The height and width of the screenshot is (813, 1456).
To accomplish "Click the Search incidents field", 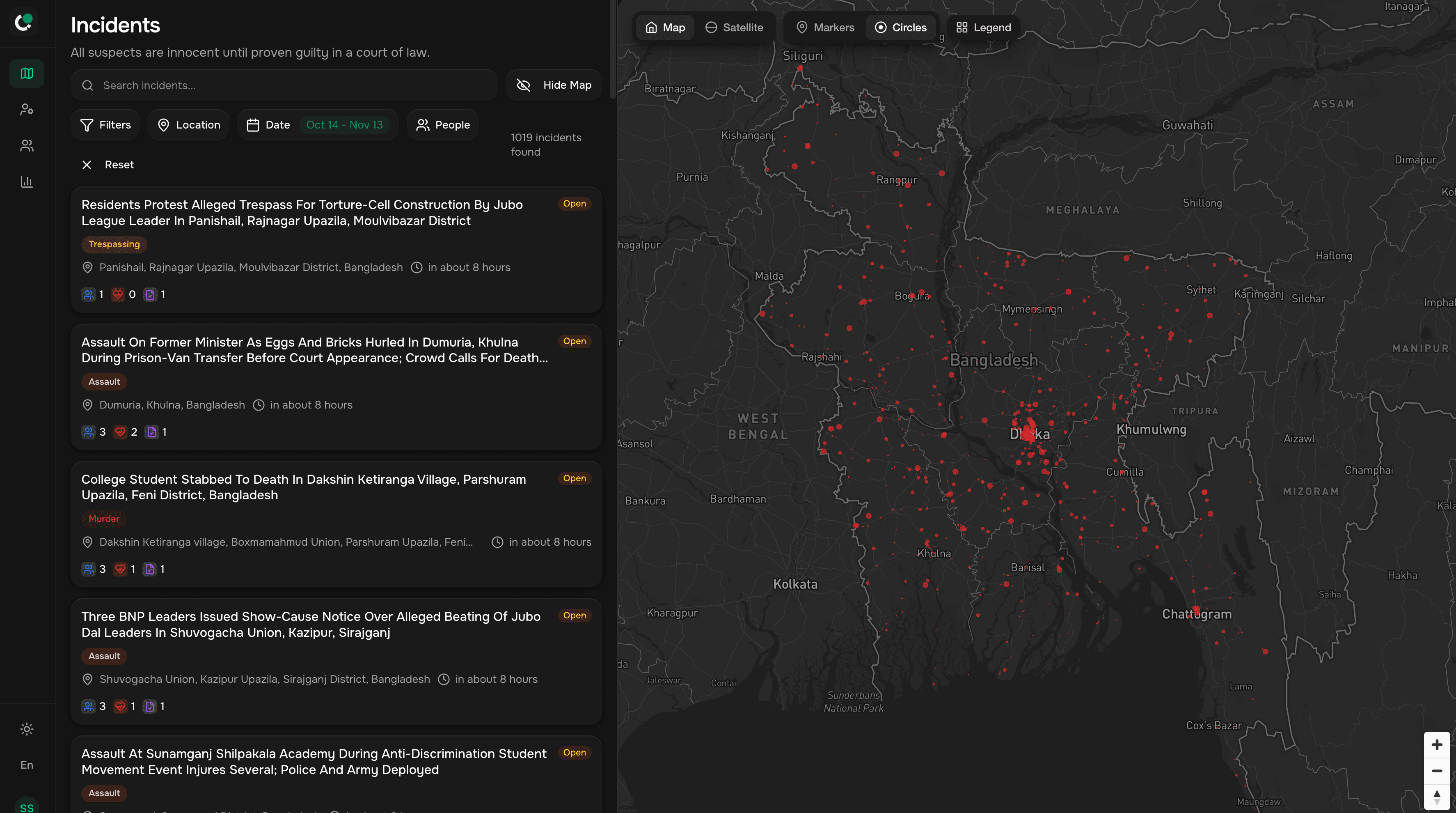I will coord(284,85).
